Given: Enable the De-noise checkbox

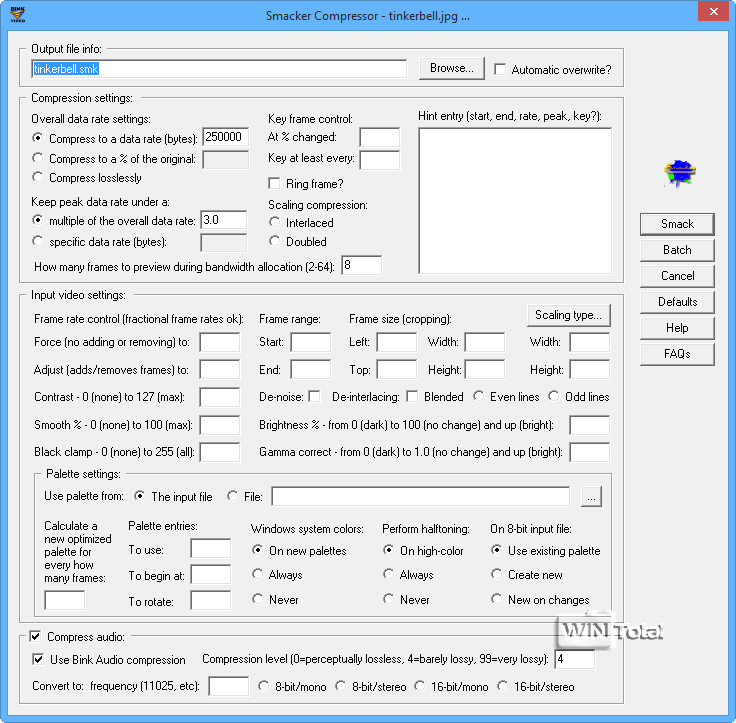Looking at the screenshot, I should (314, 397).
